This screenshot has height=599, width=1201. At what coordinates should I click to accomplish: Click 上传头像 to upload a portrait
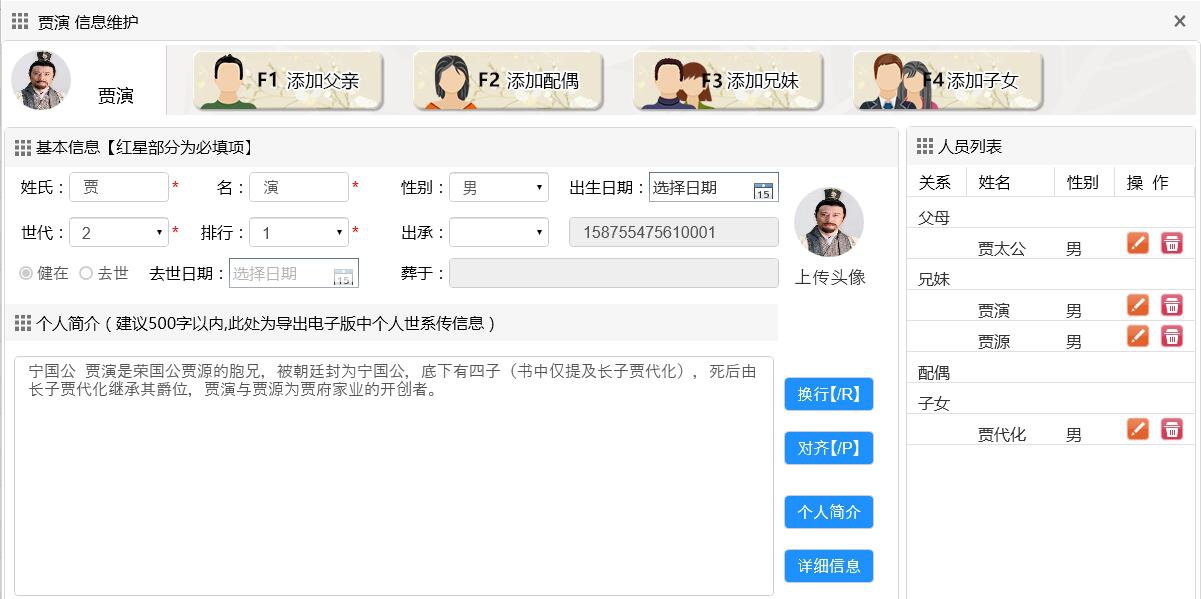(829, 278)
